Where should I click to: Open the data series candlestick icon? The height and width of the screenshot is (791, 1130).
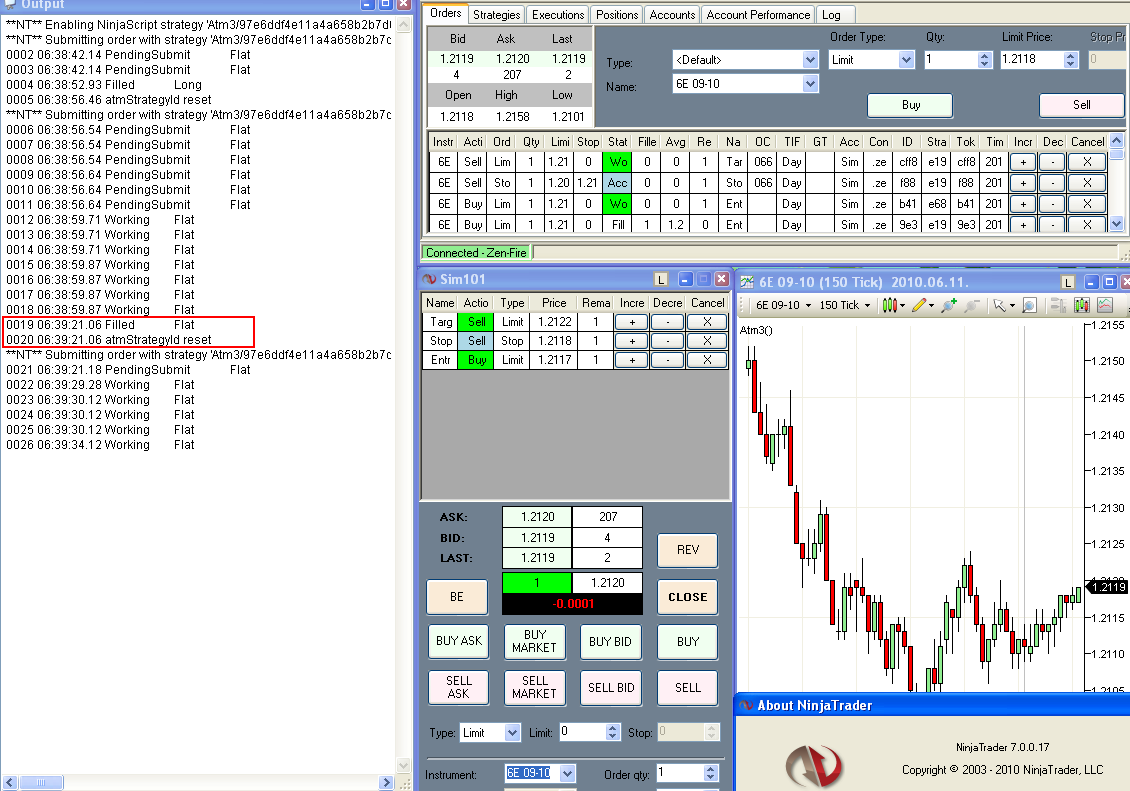1082,305
